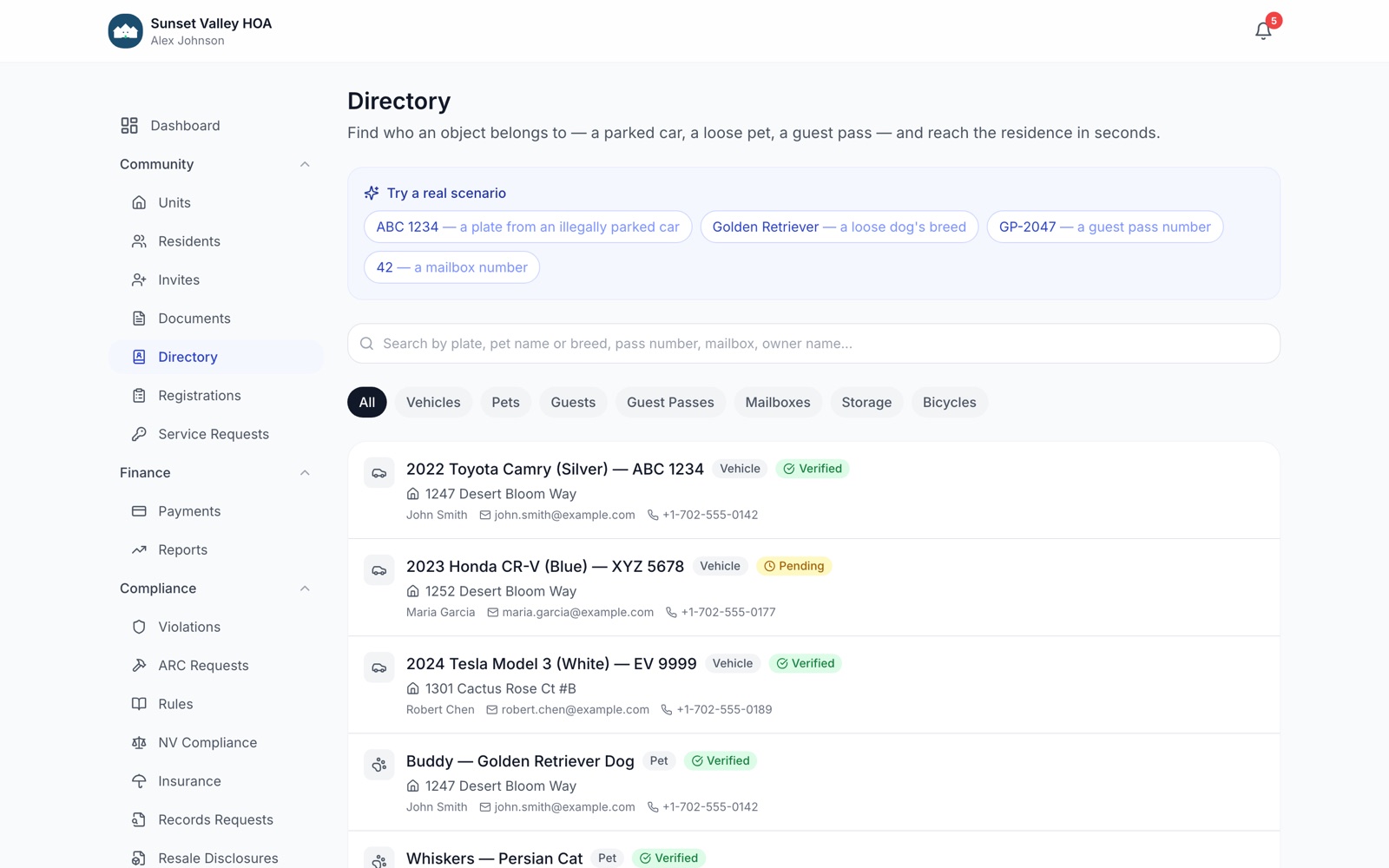This screenshot has height=868, width=1389.
Task: Click the Violations shield icon
Action: click(x=139, y=627)
